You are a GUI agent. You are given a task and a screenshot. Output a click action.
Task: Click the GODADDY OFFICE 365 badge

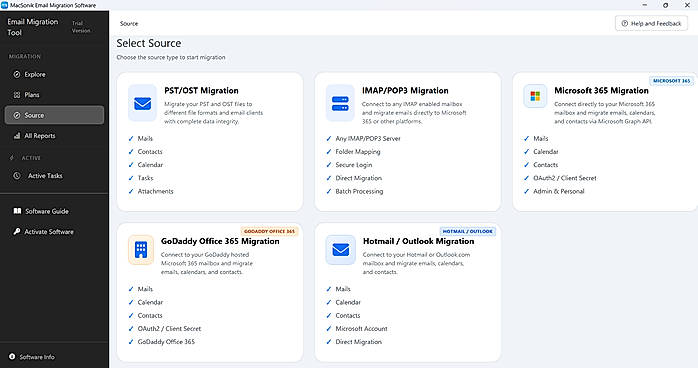point(269,231)
